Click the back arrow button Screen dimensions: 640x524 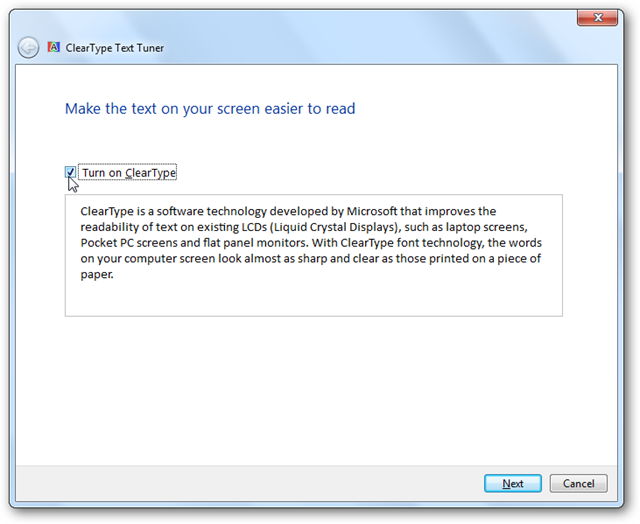click(x=28, y=48)
